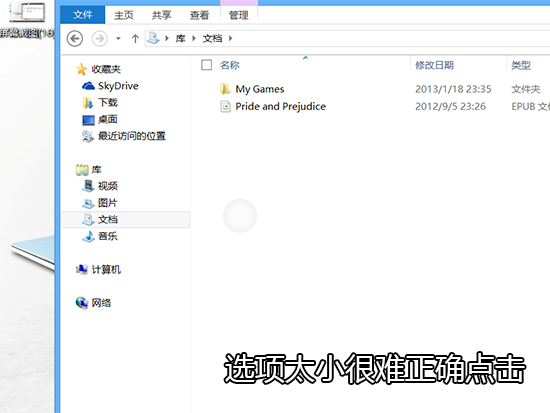Viewport: 550px width, 413px height.
Task: Open 最近访问的位置 in navigation pane
Action: (132, 136)
